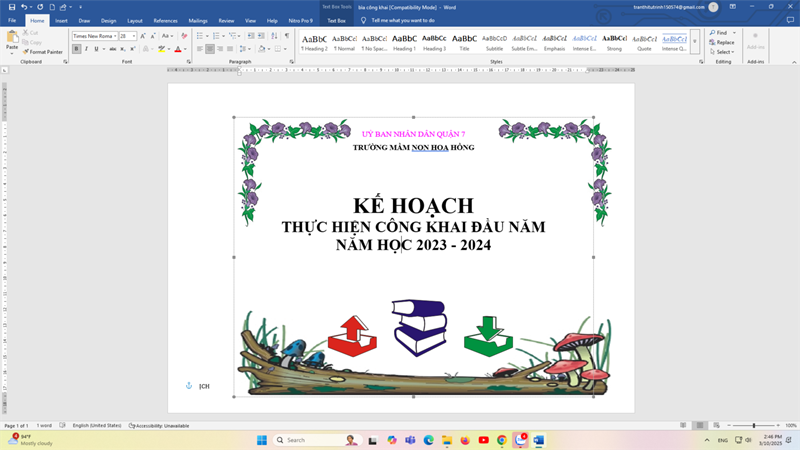The height and width of the screenshot is (450, 800).
Task: Click the Undo arrow icon
Action: pyautogui.click(x=24, y=7)
